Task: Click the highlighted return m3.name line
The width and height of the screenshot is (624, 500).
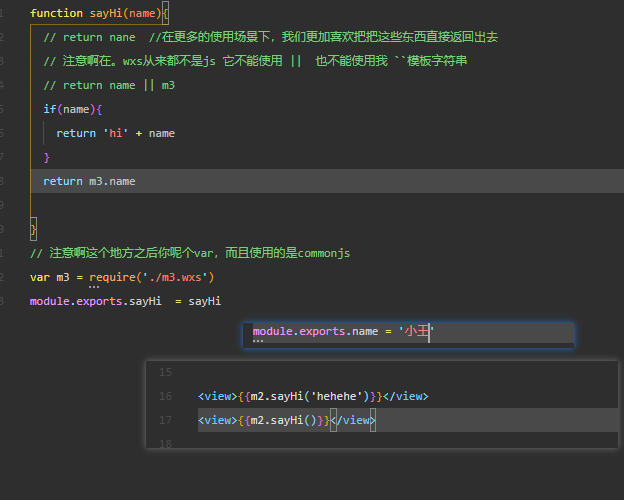Action: click(x=89, y=181)
